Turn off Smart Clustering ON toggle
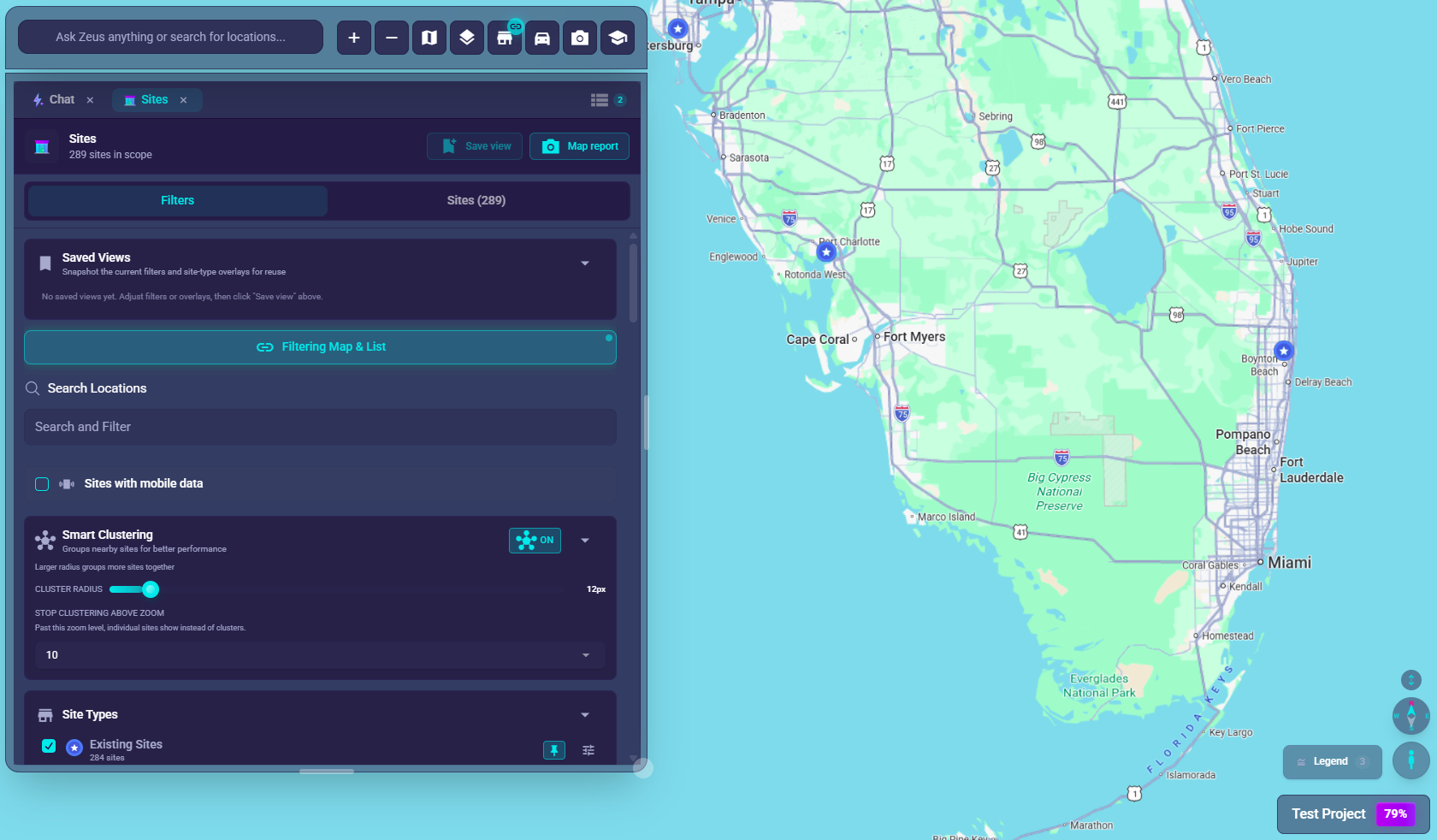The height and width of the screenshot is (840, 1437). [x=535, y=541]
